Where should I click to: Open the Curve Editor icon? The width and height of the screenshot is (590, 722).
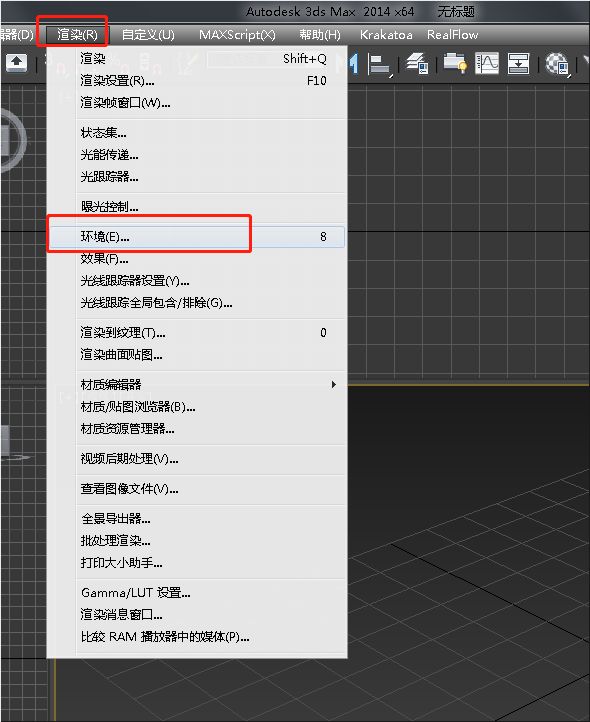pos(487,64)
